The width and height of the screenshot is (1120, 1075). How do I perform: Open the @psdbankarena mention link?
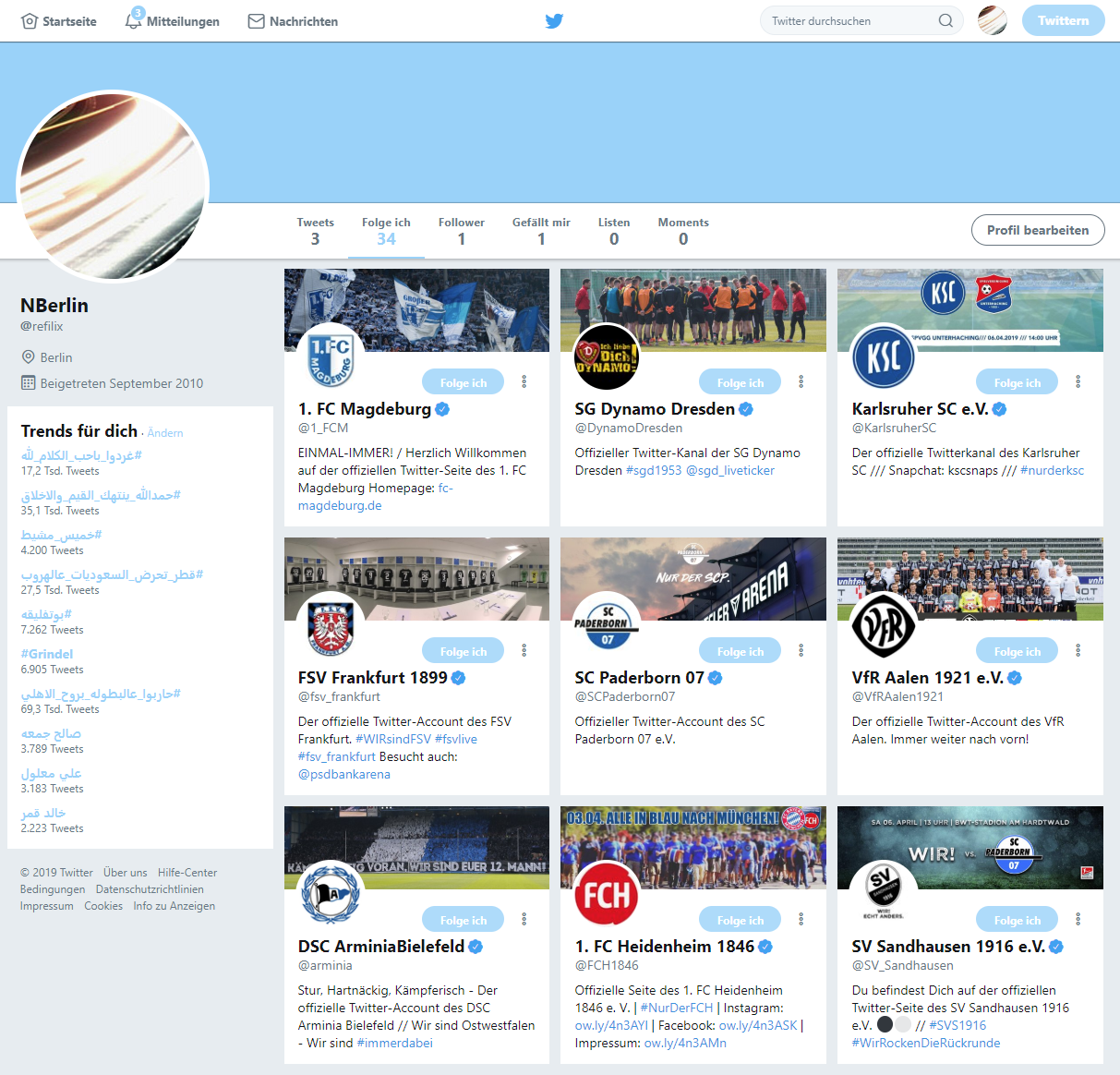click(344, 774)
